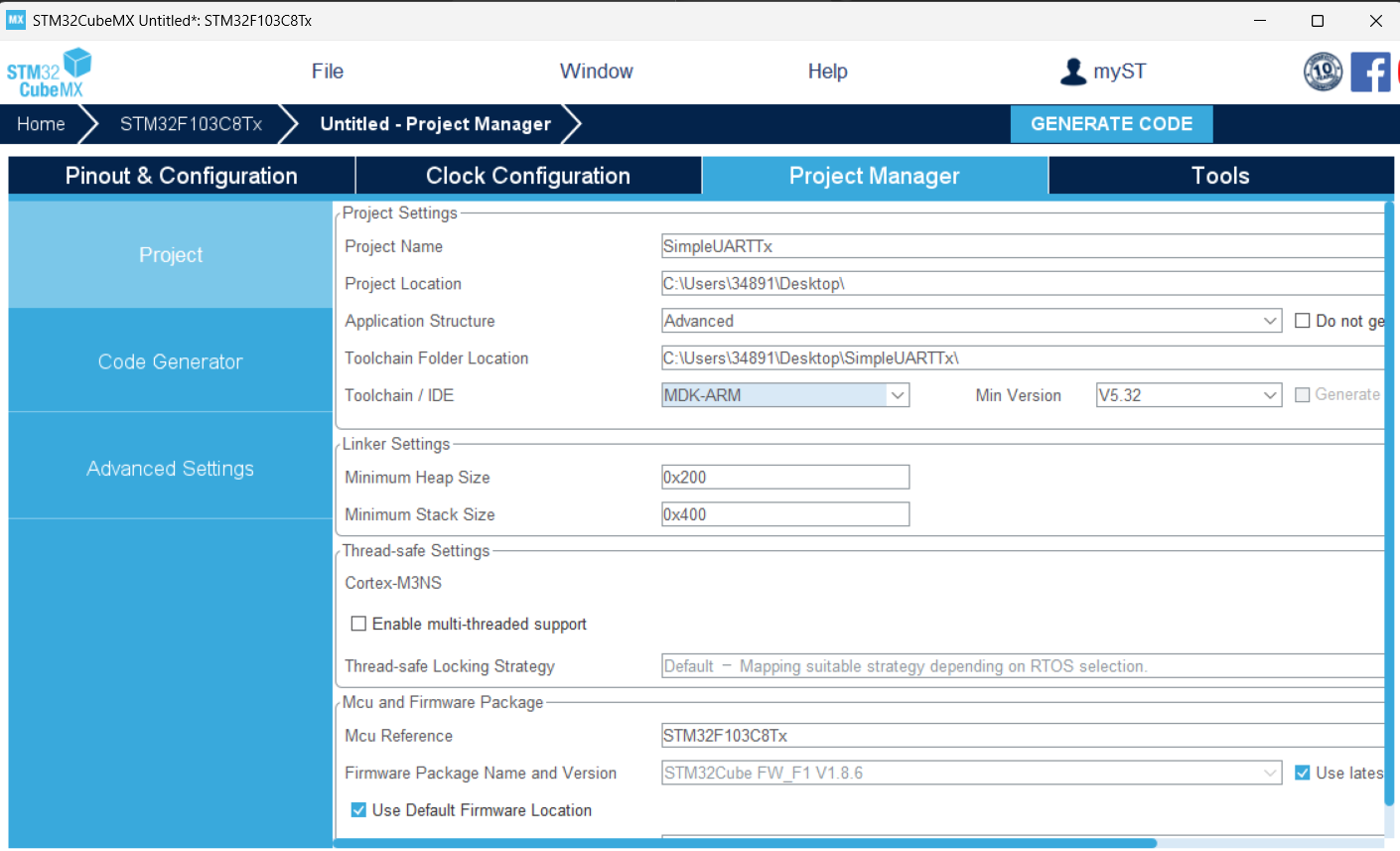
Task: Click the Mcu Reference field
Action: 1023,736
